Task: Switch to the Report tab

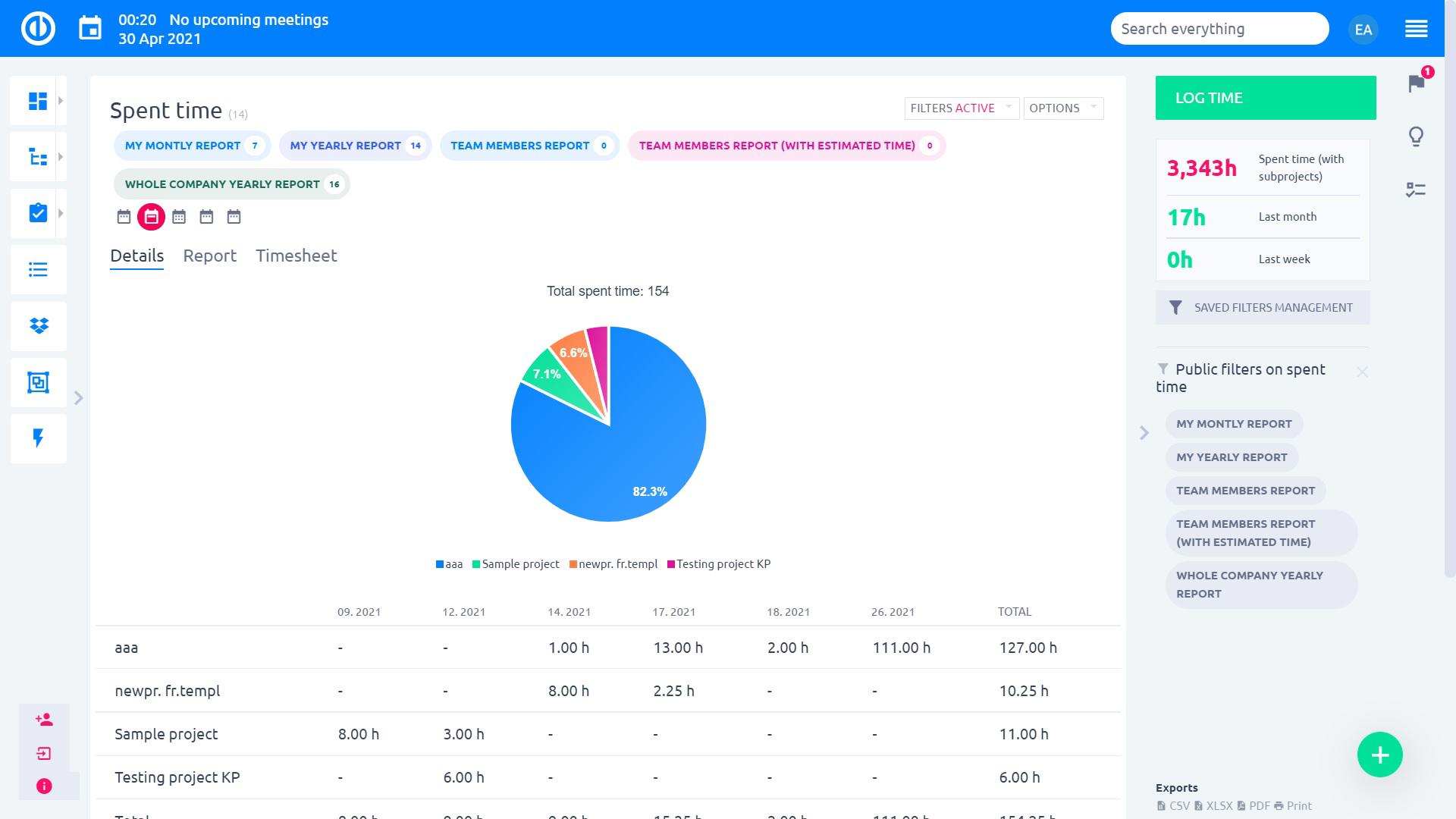Action: tap(209, 256)
